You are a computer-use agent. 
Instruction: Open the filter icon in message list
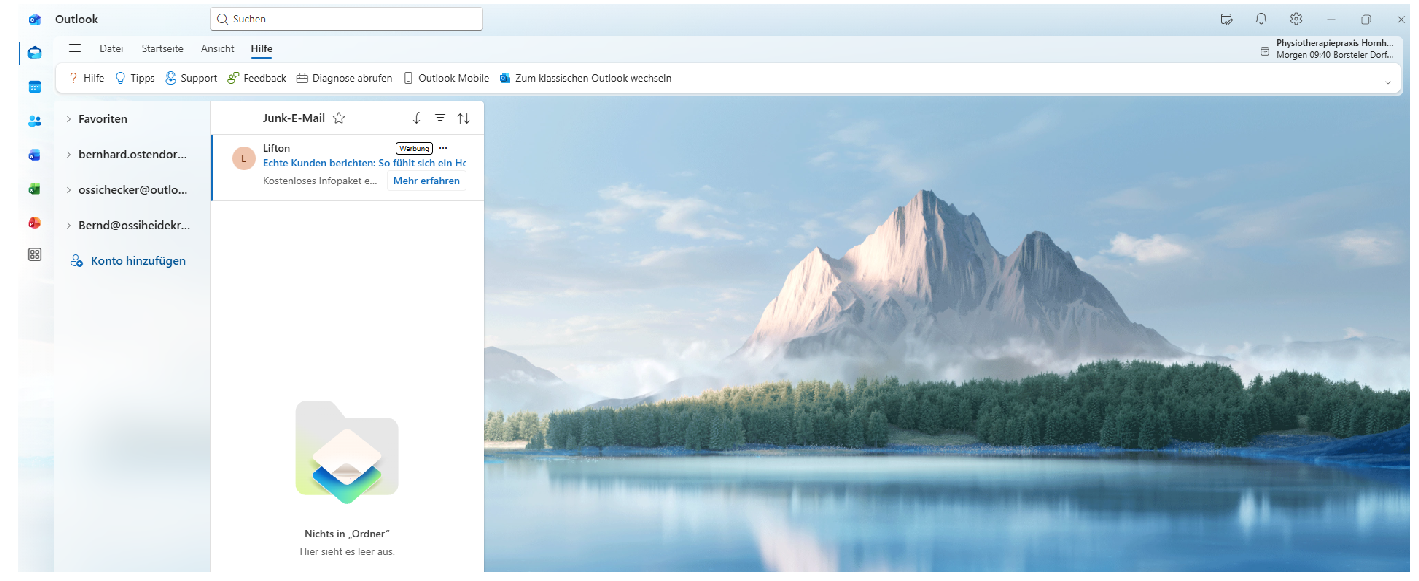tap(440, 118)
